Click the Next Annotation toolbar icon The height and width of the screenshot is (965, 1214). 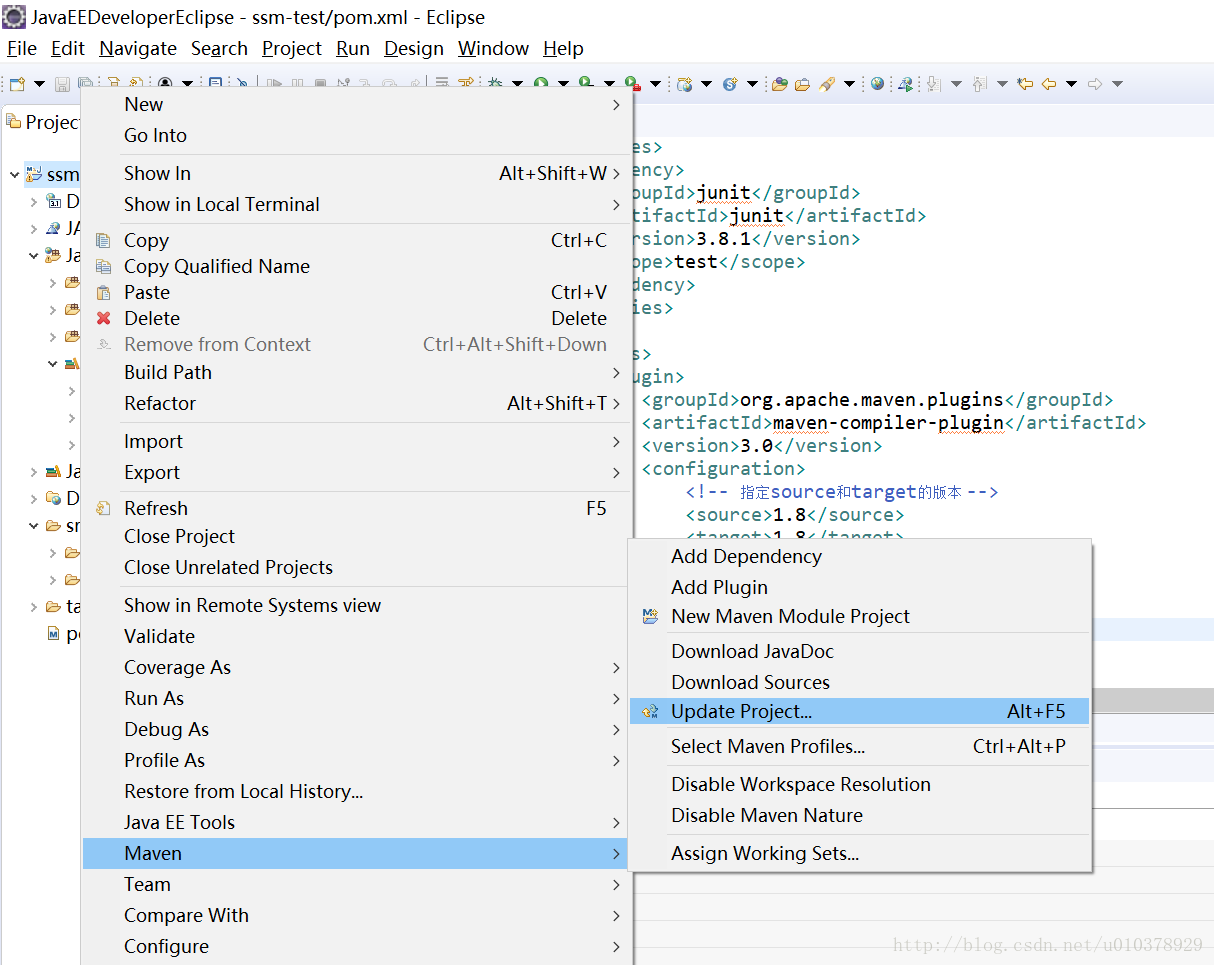tap(933, 84)
